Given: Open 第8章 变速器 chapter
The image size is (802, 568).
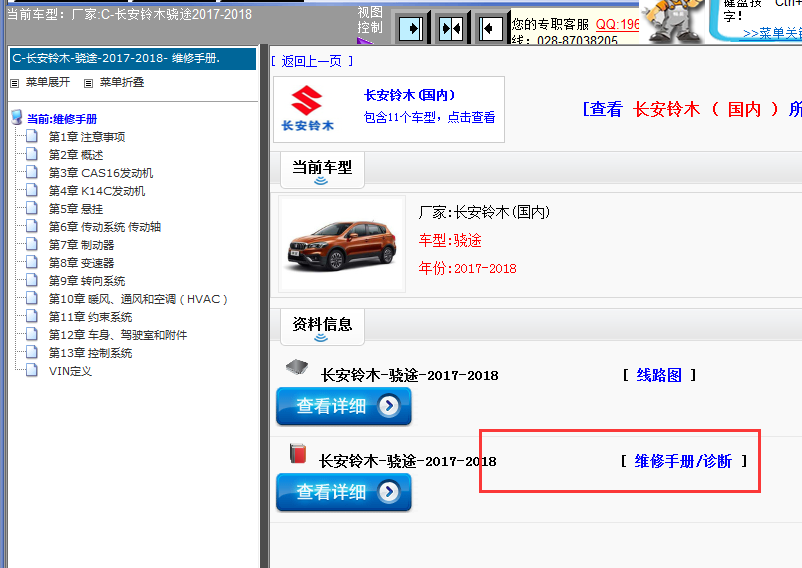Looking at the screenshot, I should click(x=82, y=263).
